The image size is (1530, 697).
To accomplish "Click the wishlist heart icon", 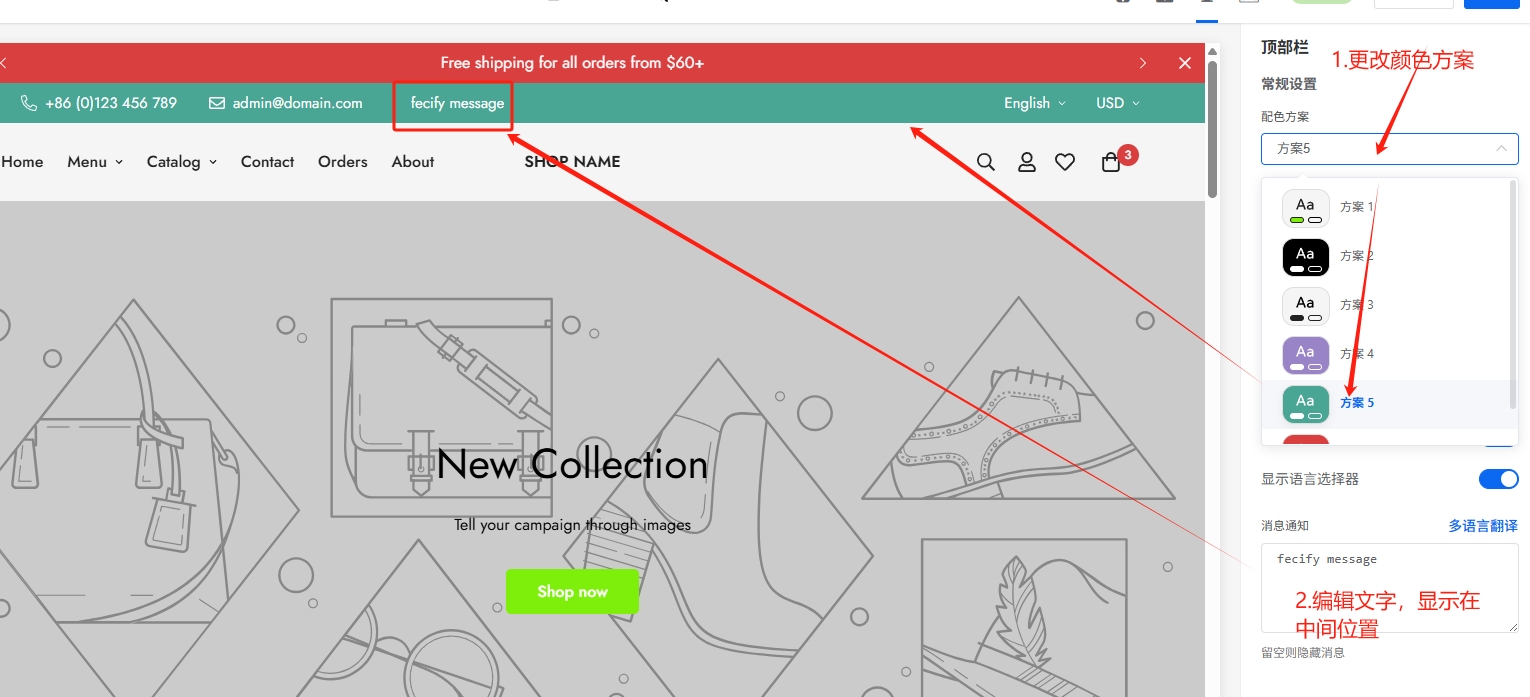I will (1065, 162).
